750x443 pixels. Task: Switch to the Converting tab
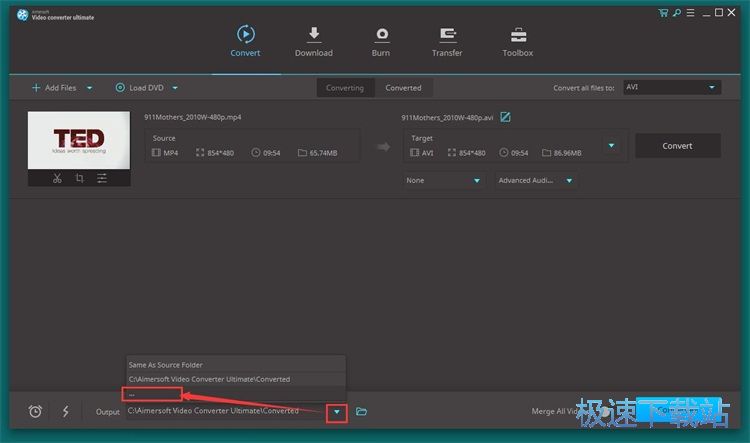point(345,88)
